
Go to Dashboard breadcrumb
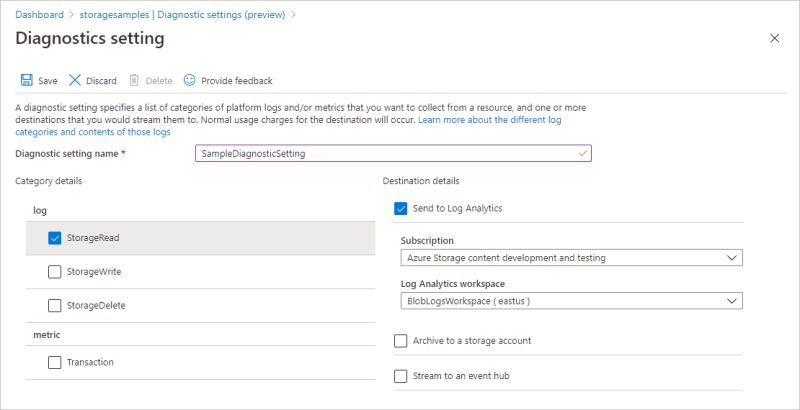tap(39, 15)
